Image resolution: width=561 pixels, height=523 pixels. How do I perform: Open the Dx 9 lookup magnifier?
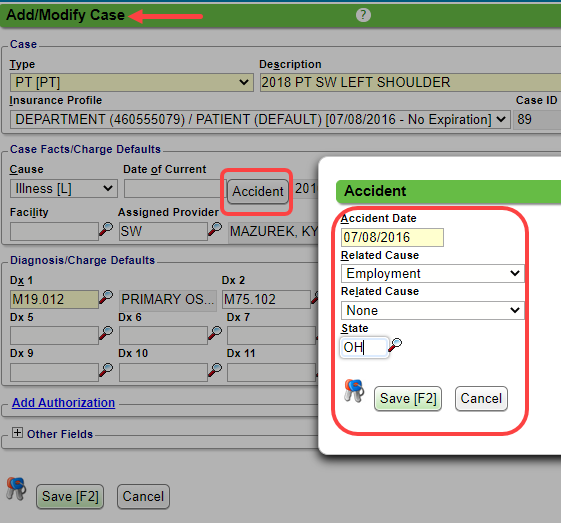106,370
